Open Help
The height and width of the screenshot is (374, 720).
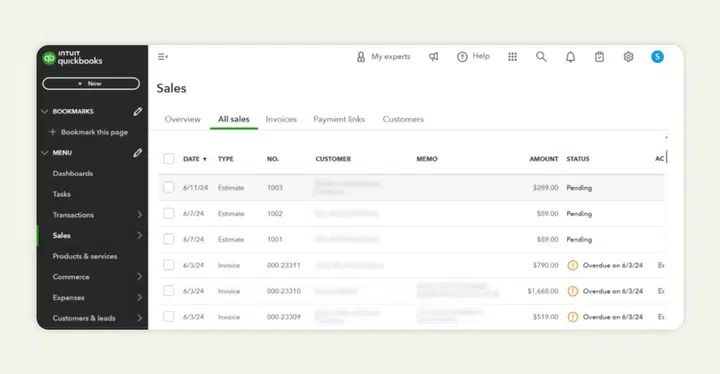(x=473, y=57)
